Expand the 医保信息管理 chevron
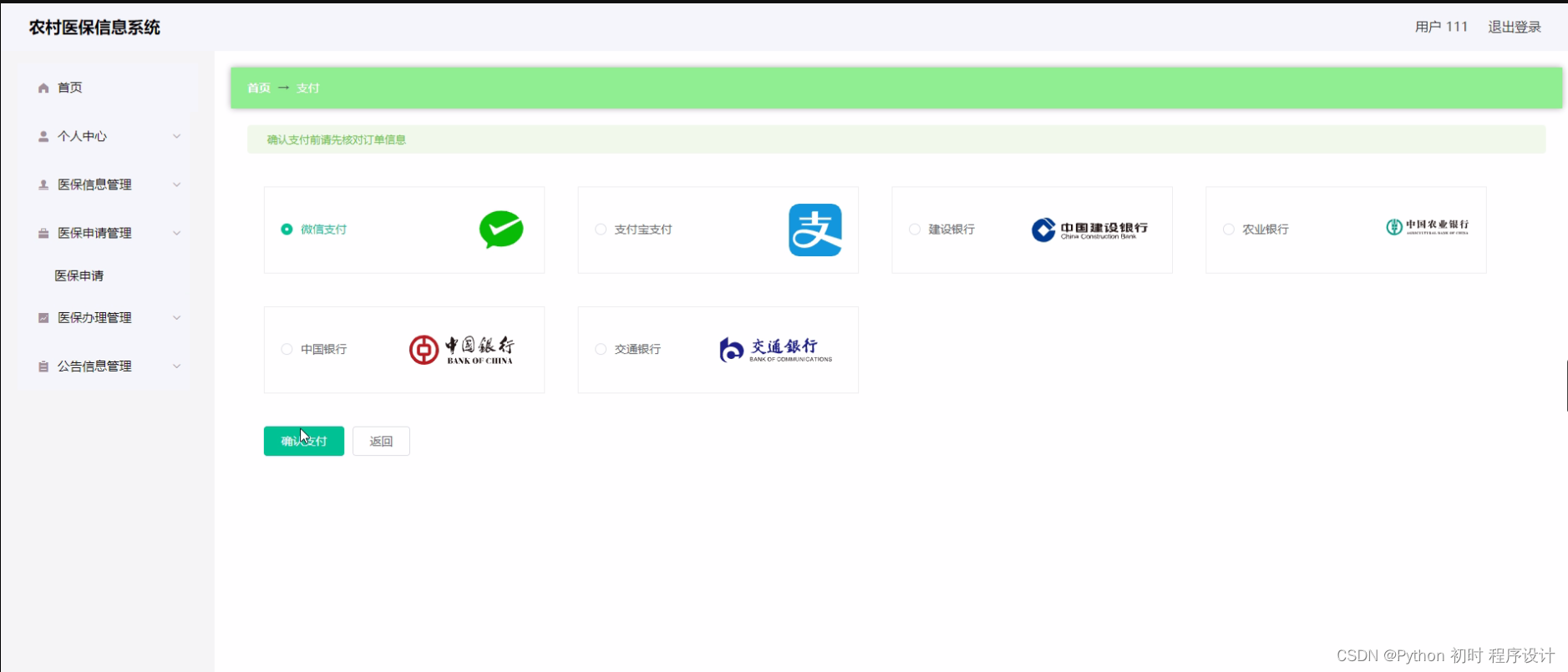The height and width of the screenshot is (672, 1568). pos(176,184)
